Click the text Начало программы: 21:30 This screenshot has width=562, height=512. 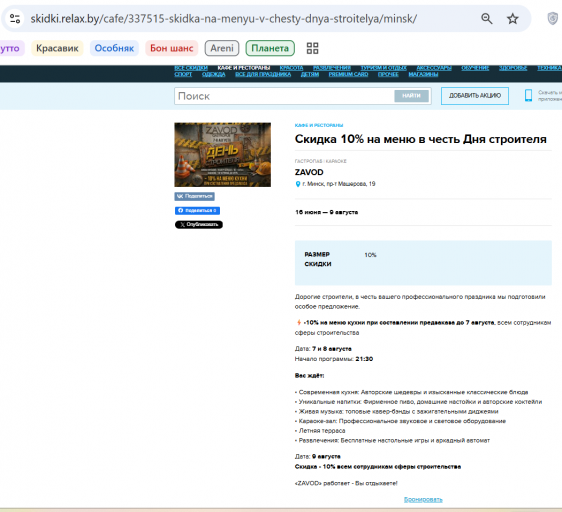coord(334,359)
